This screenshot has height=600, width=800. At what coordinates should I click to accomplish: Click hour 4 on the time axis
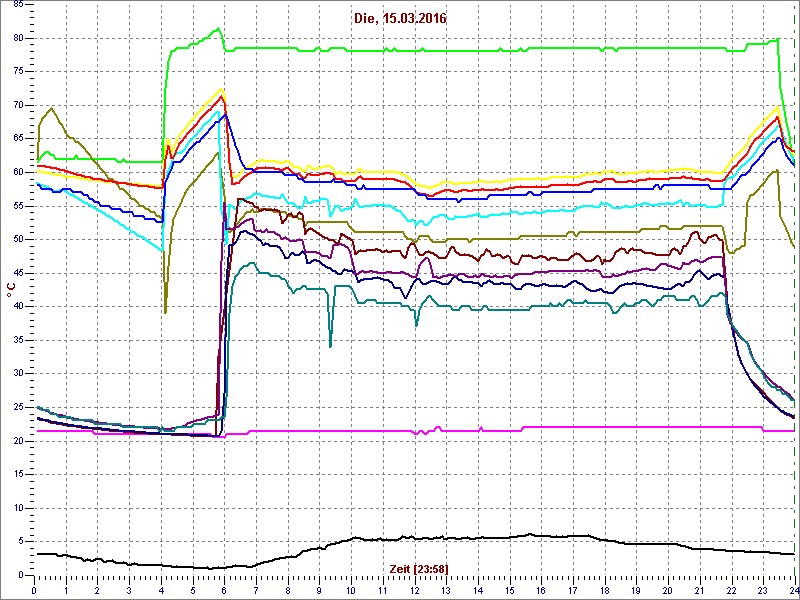pos(161,589)
